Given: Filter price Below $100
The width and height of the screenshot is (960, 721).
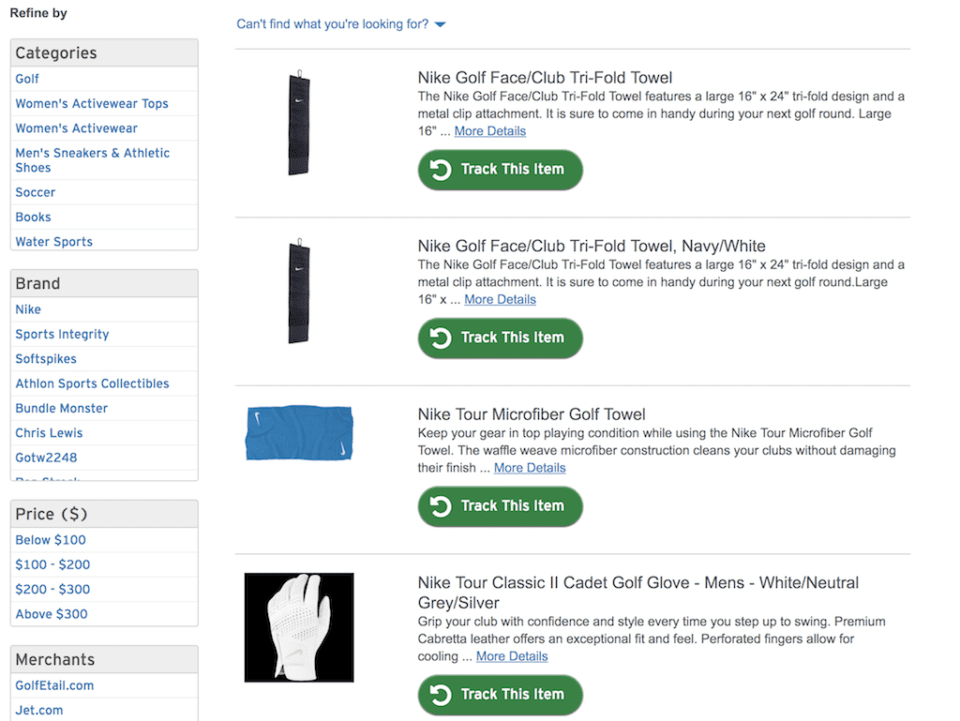Looking at the screenshot, I should [50, 540].
